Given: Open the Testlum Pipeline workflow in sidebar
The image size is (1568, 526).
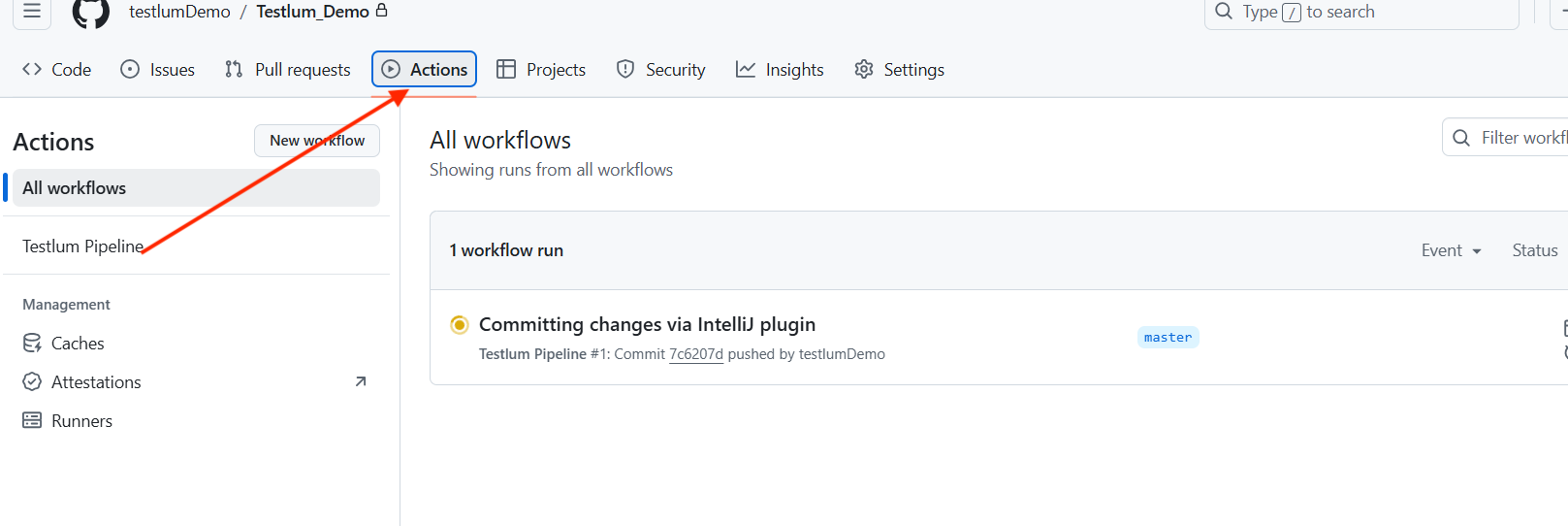Looking at the screenshot, I should 82,247.
